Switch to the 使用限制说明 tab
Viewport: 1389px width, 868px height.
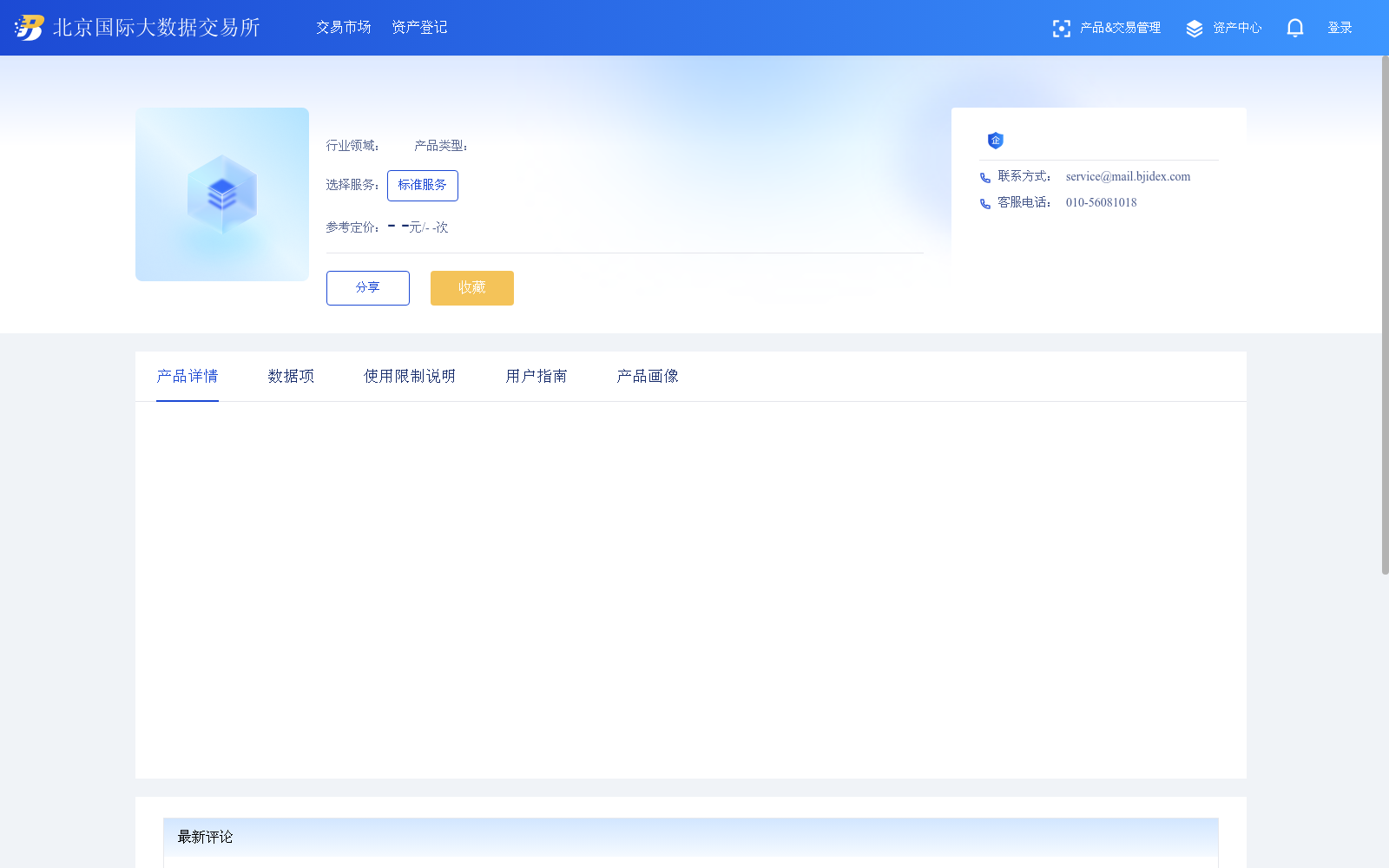click(409, 376)
